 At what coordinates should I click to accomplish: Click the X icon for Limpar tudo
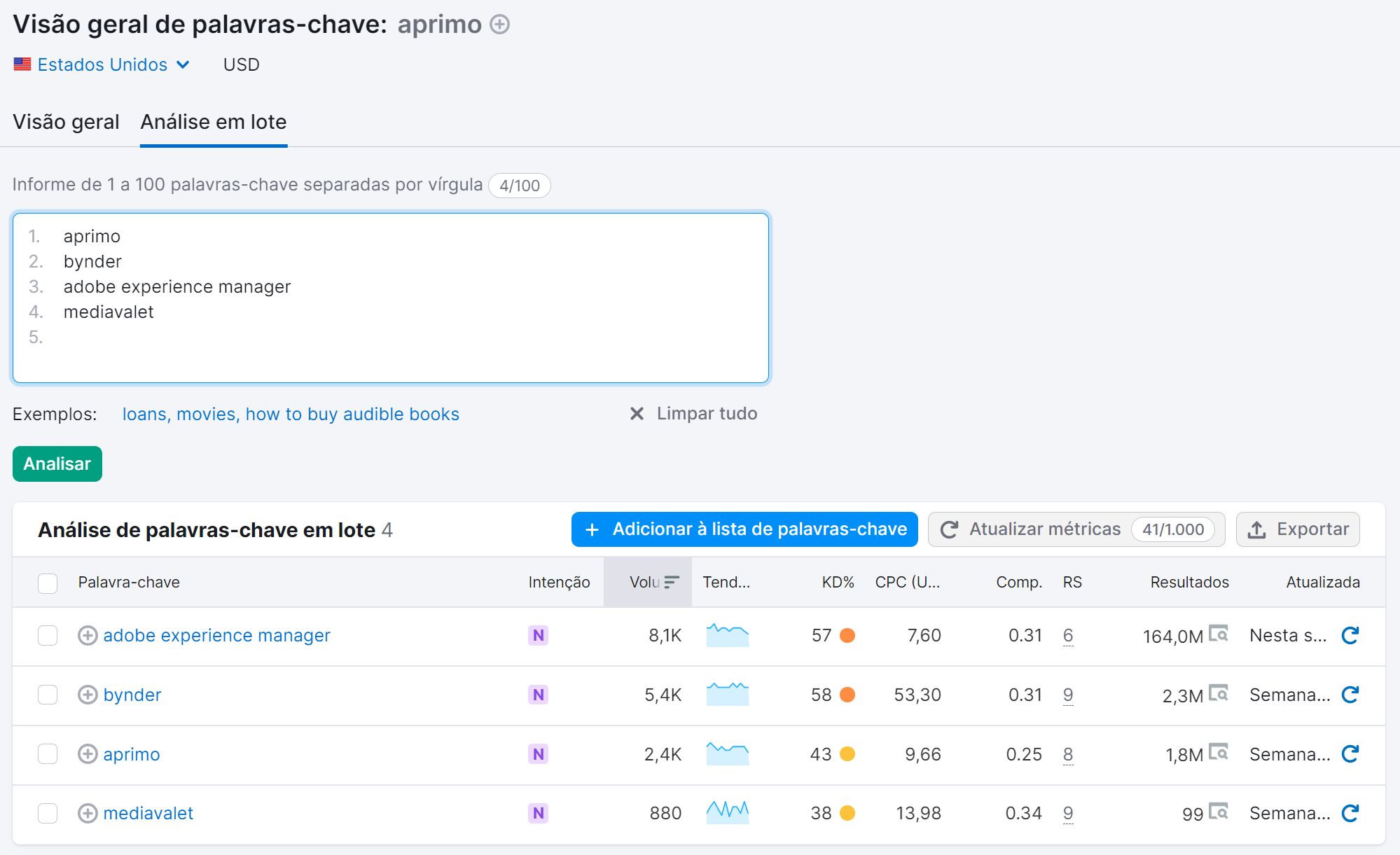tap(636, 413)
